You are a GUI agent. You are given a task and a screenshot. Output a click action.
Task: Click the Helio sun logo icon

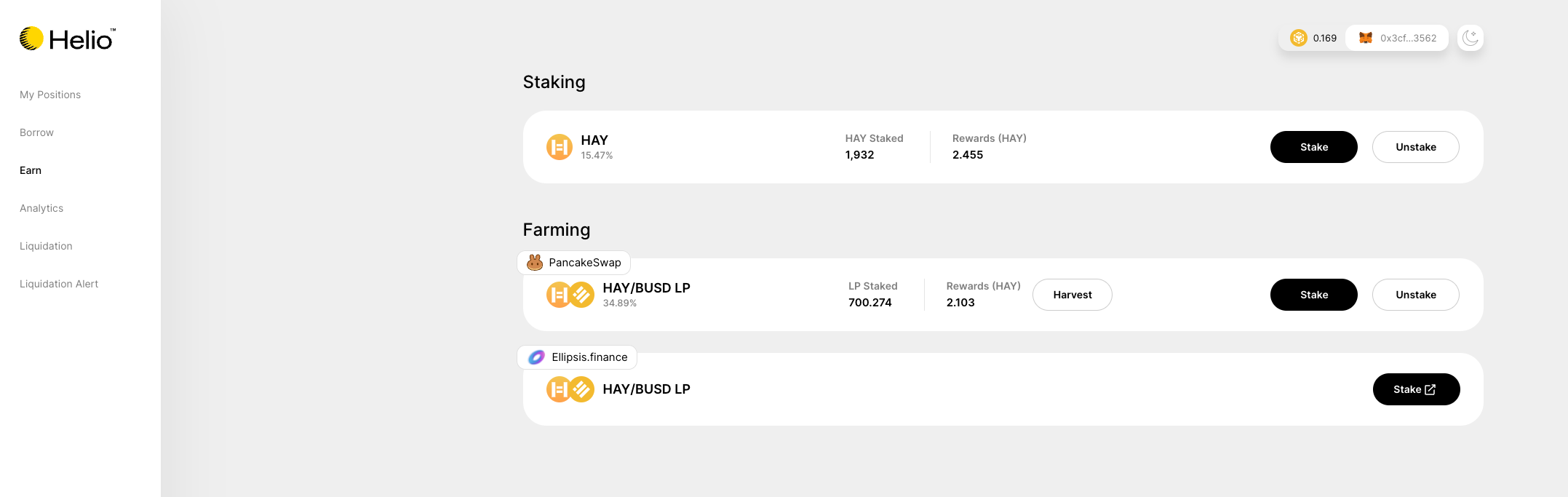(x=31, y=39)
